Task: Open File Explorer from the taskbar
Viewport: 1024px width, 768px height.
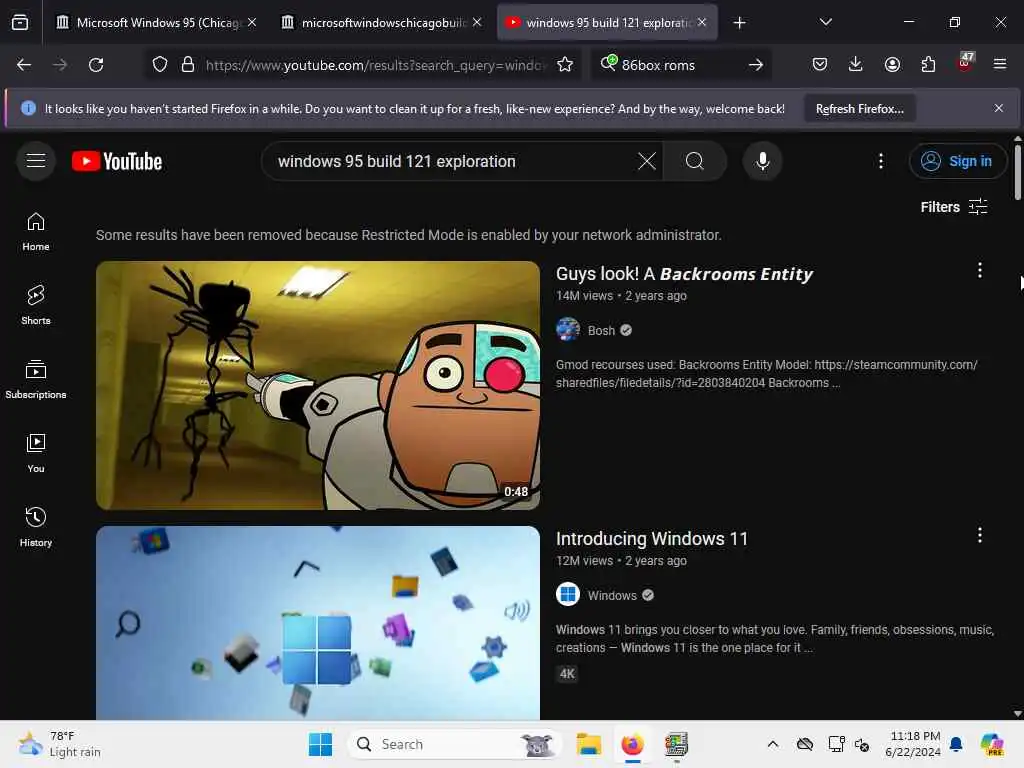Action: coord(588,744)
